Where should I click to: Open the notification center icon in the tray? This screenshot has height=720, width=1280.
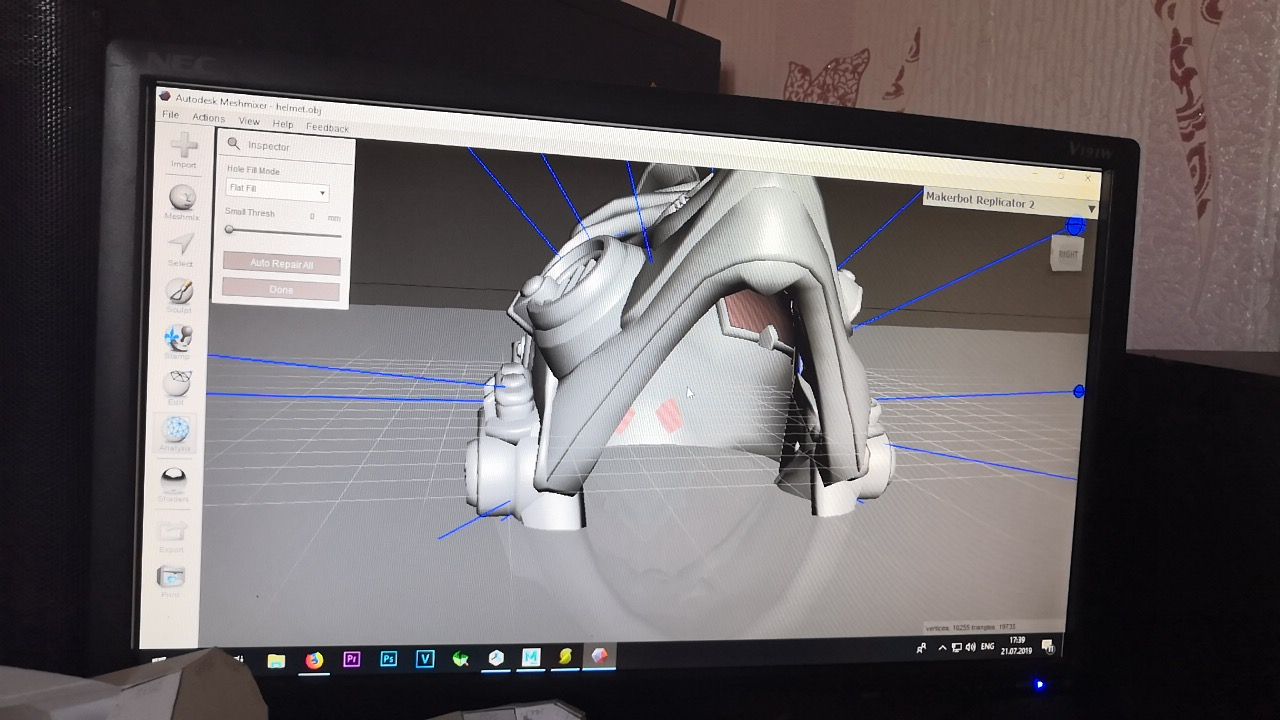(1048, 647)
